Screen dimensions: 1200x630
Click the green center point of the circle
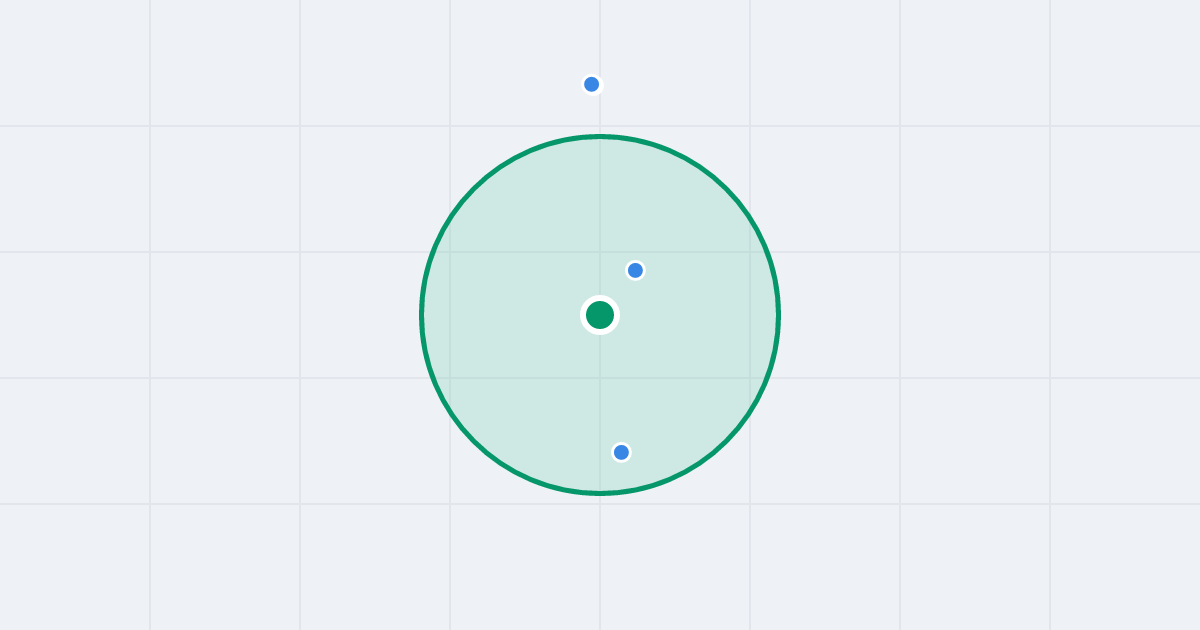(x=600, y=315)
